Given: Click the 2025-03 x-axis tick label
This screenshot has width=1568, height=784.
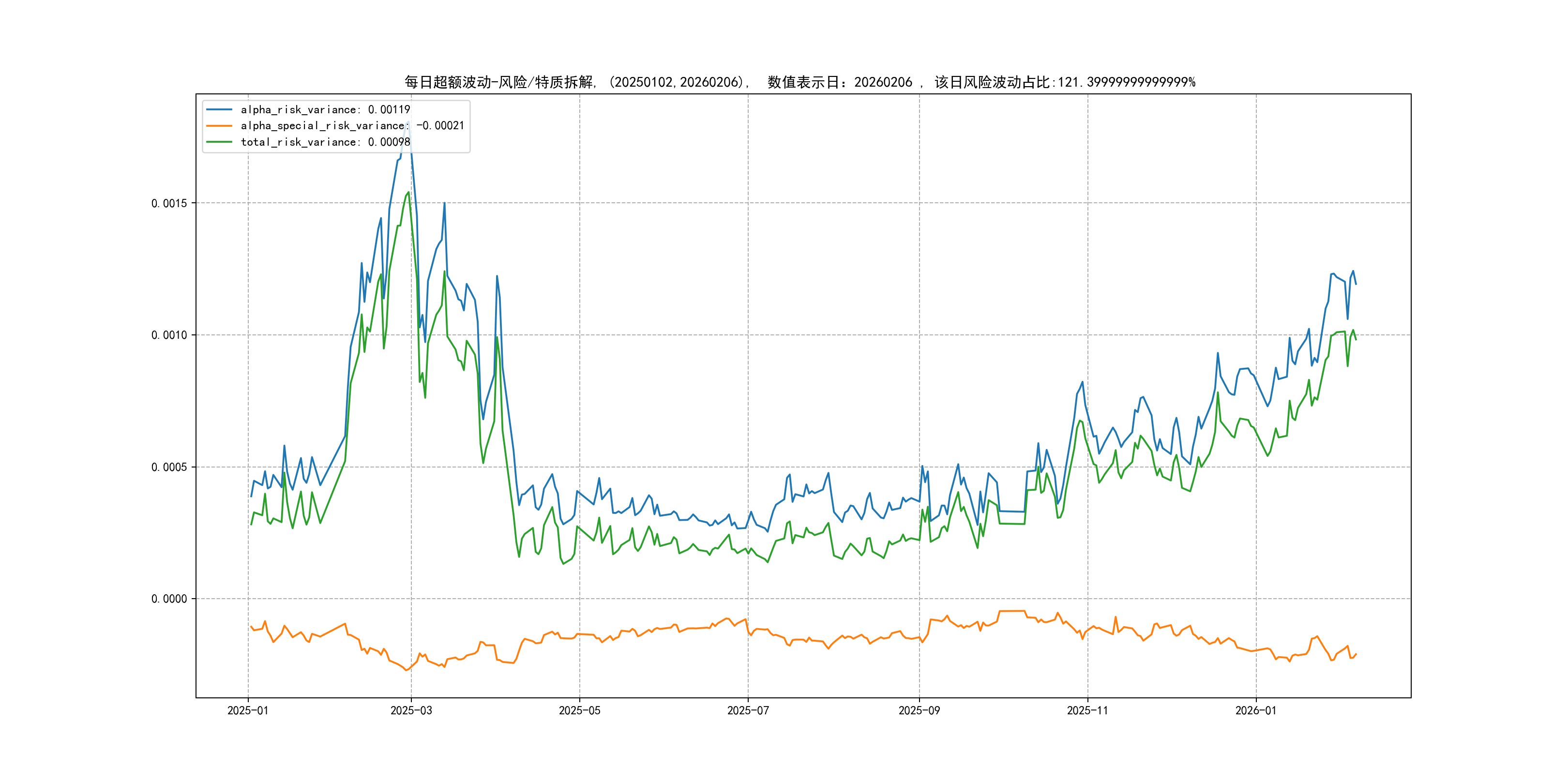Looking at the screenshot, I should pyautogui.click(x=411, y=710).
